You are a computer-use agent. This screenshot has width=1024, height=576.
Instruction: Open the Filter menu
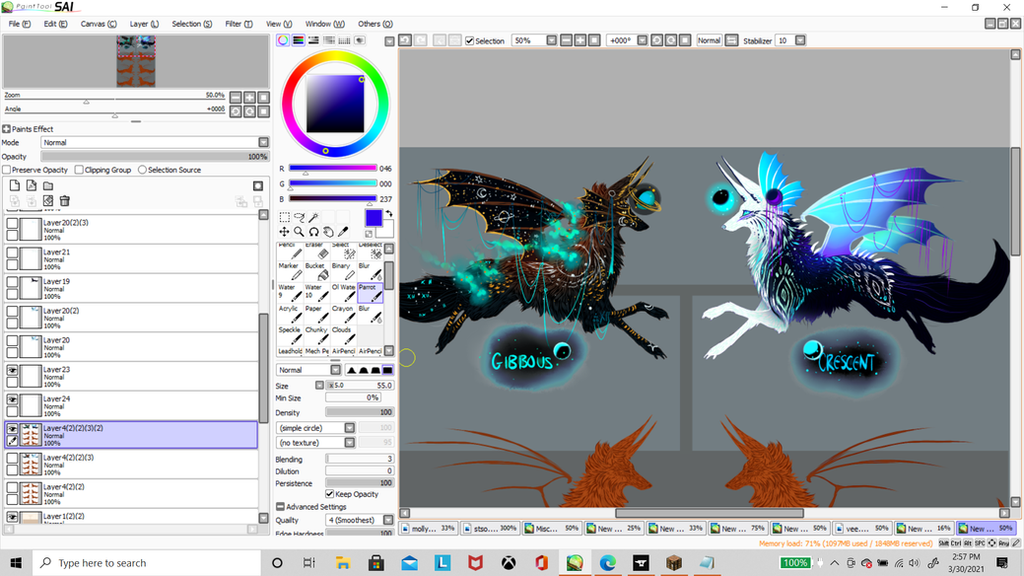point(239,24)
